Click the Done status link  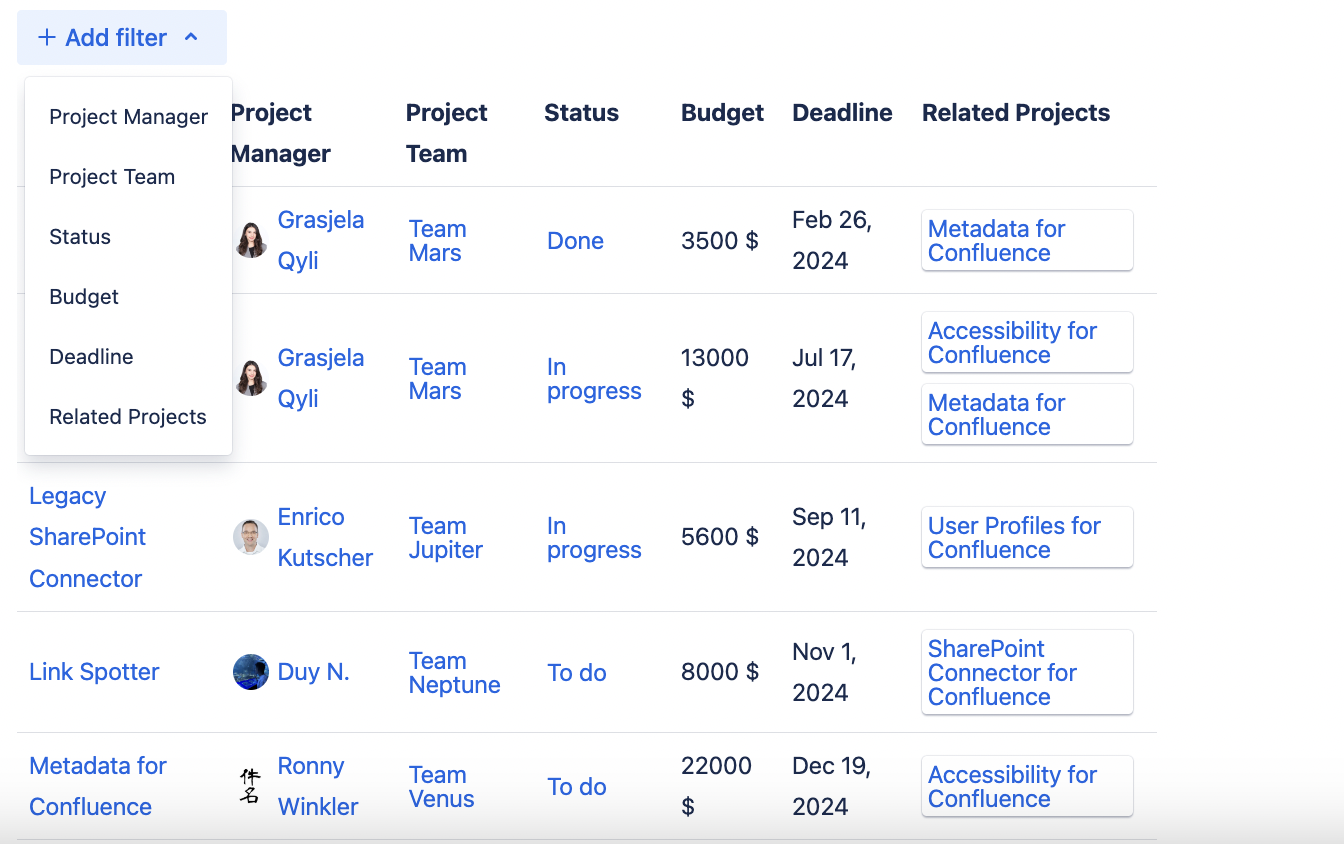coord(575,241)
